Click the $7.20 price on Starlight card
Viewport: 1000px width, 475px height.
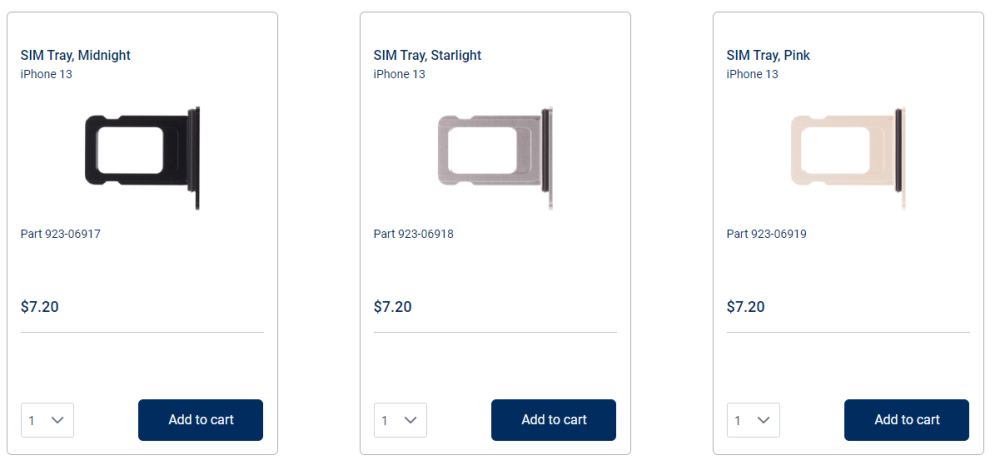pos(393,307)
